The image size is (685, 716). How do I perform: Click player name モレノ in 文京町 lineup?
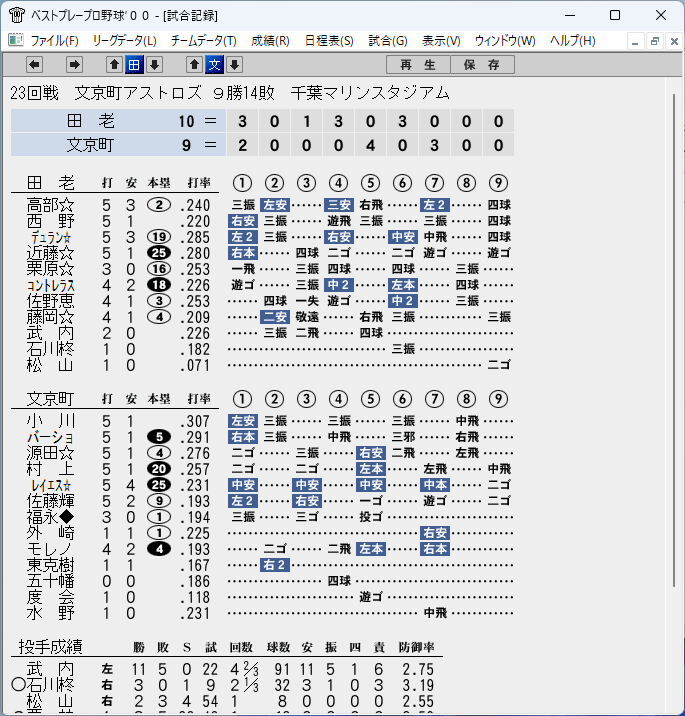tap(50, 549)
